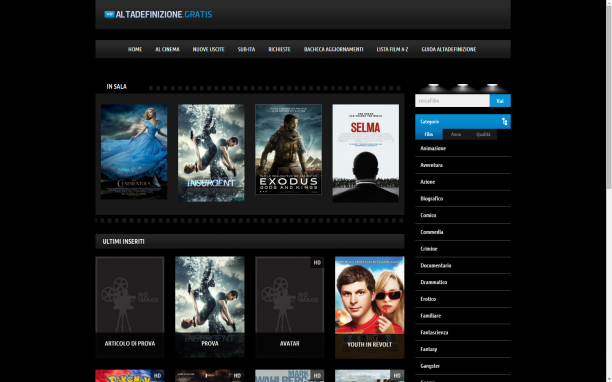Screen dimensions: 612x382
Task: Open the Prova movie card
Action: (x=210, y=307)
